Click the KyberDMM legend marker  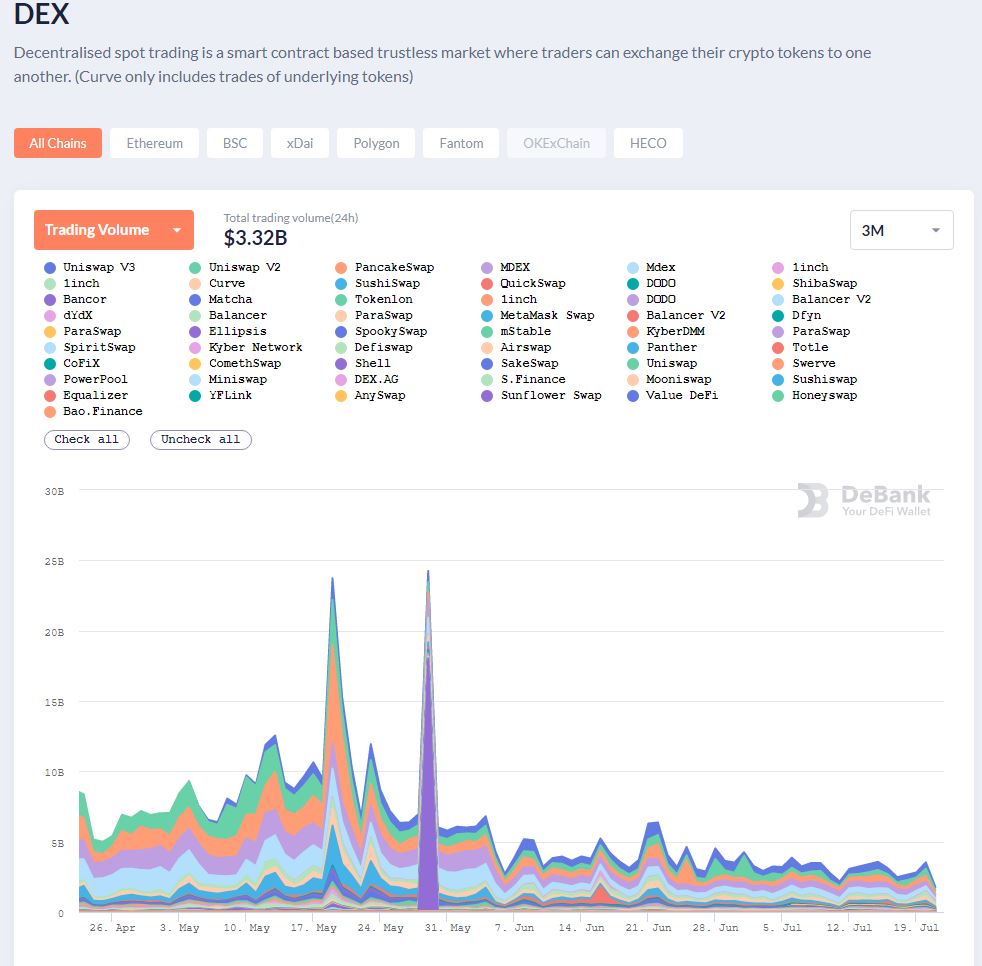[x=633, y=332]
